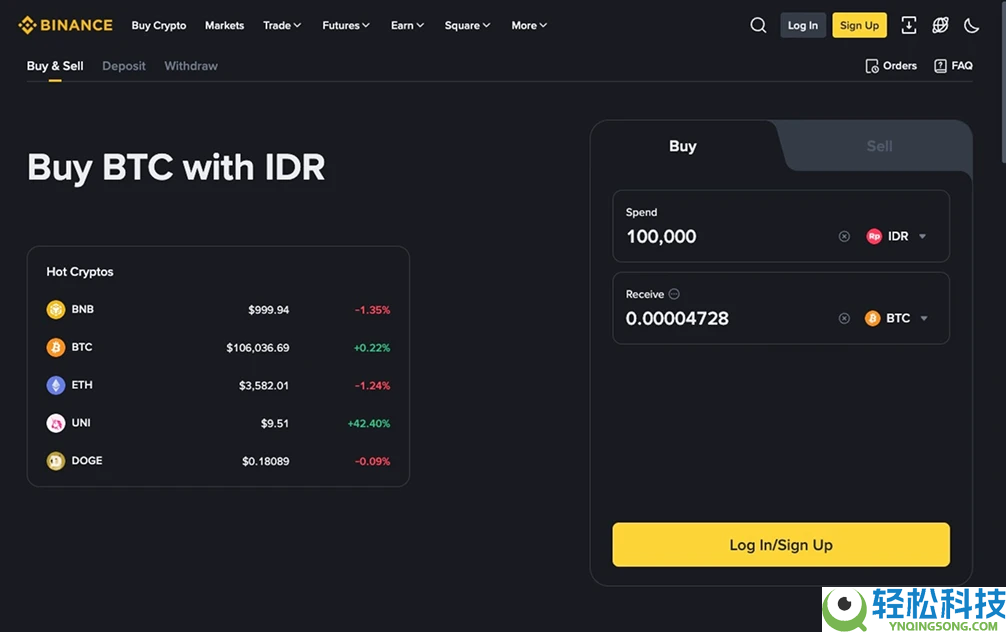This screenshot has width=1006, height=632.
Task: Expand the Futures menu
Action: [x=346, y=25]
